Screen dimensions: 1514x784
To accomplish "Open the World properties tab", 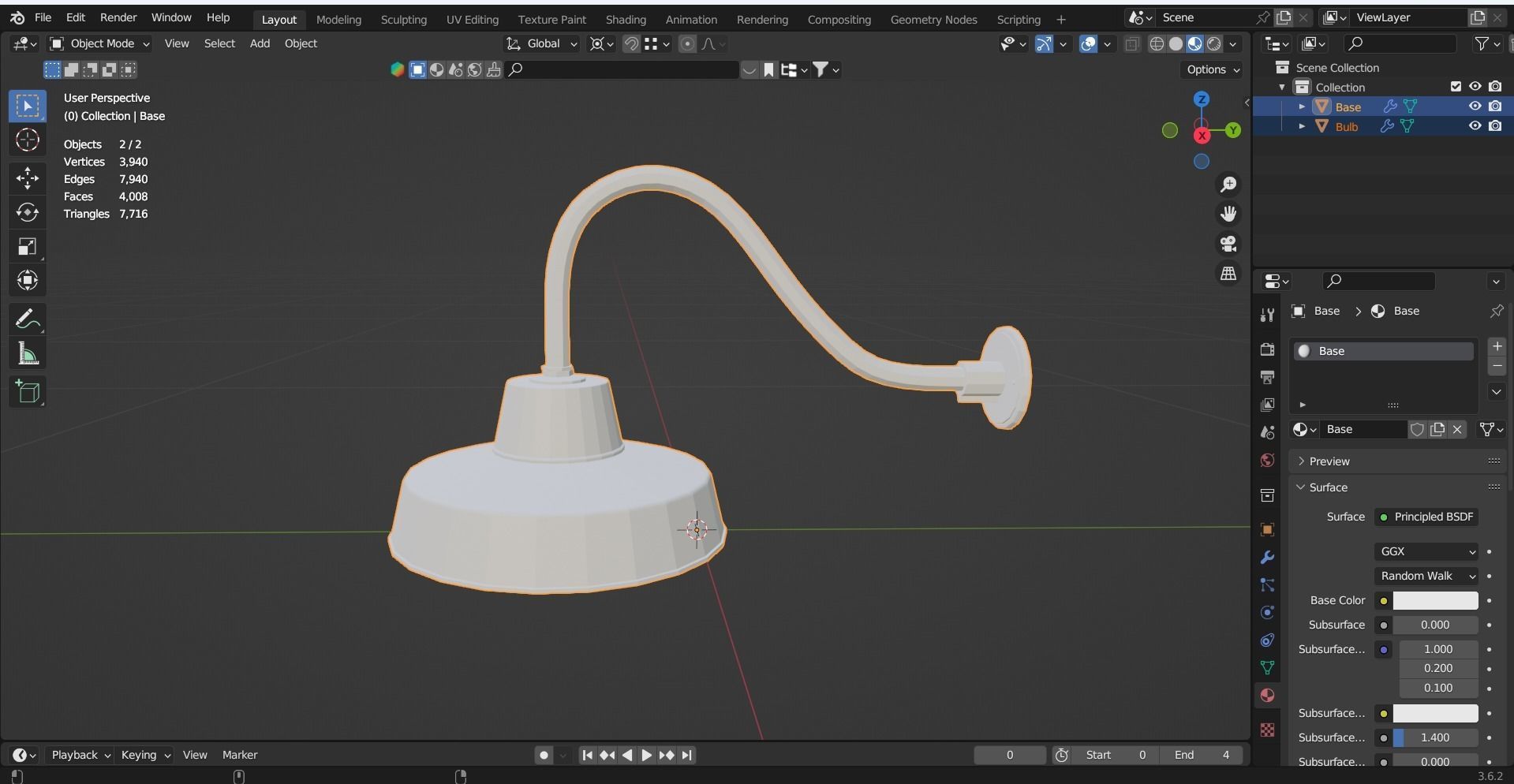I will [1267, 461].
